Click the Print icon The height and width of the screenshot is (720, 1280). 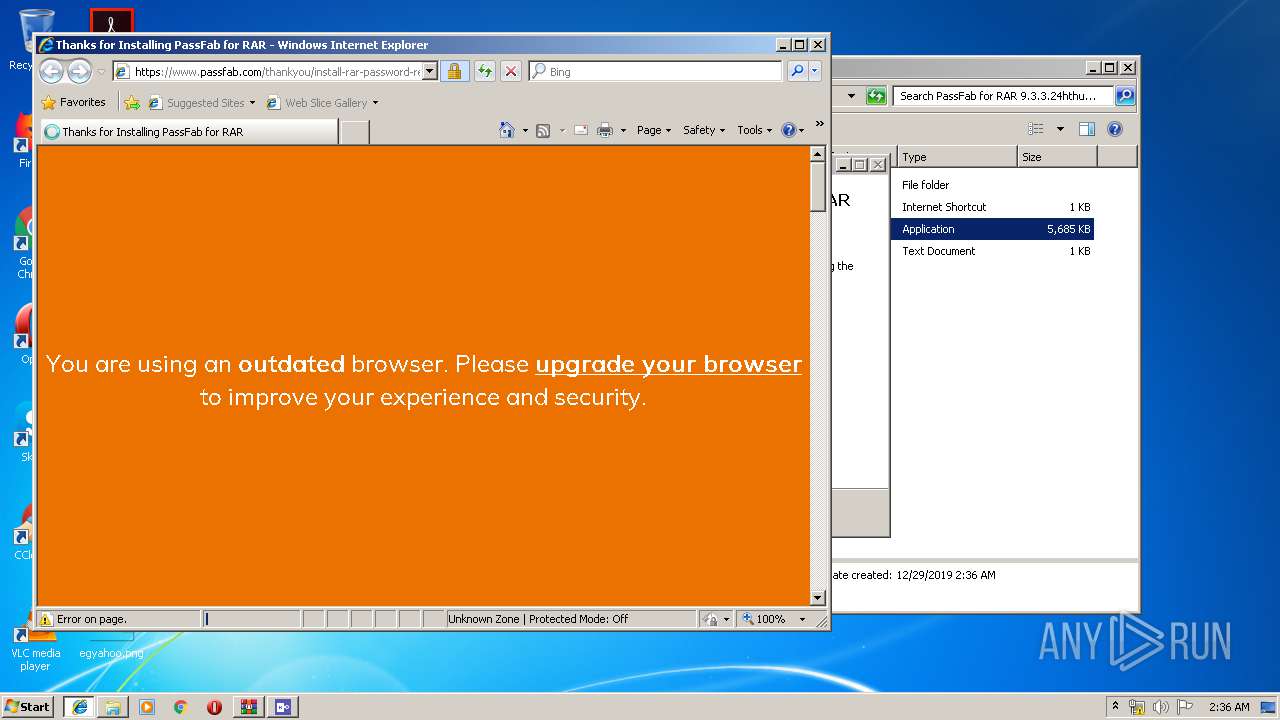tap(605, 130)
